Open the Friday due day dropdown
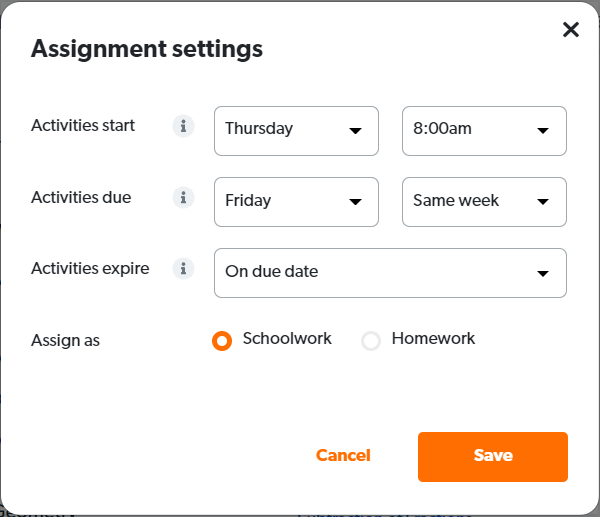This screenshot has height=517, width=600. pos(296,202)
